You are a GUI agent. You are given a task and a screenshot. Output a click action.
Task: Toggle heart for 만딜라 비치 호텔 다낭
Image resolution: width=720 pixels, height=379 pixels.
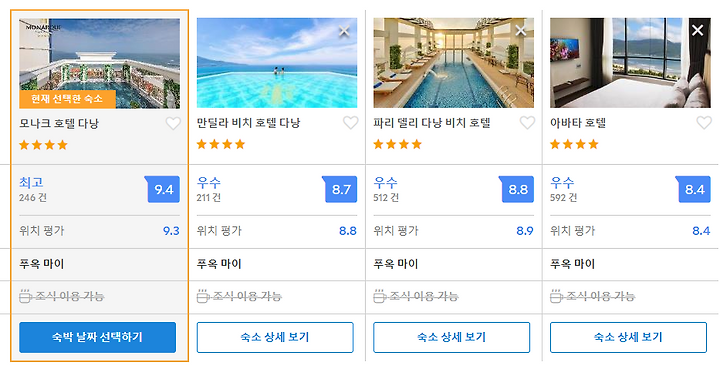click(350, 123)
